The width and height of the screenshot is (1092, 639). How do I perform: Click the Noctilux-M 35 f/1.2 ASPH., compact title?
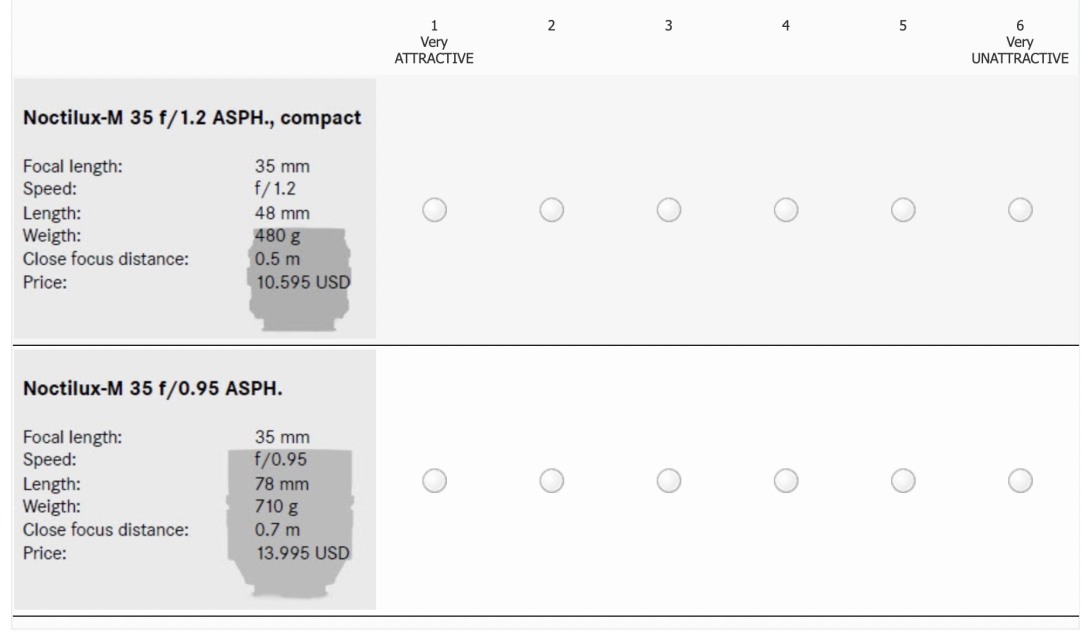pos(192,119)
